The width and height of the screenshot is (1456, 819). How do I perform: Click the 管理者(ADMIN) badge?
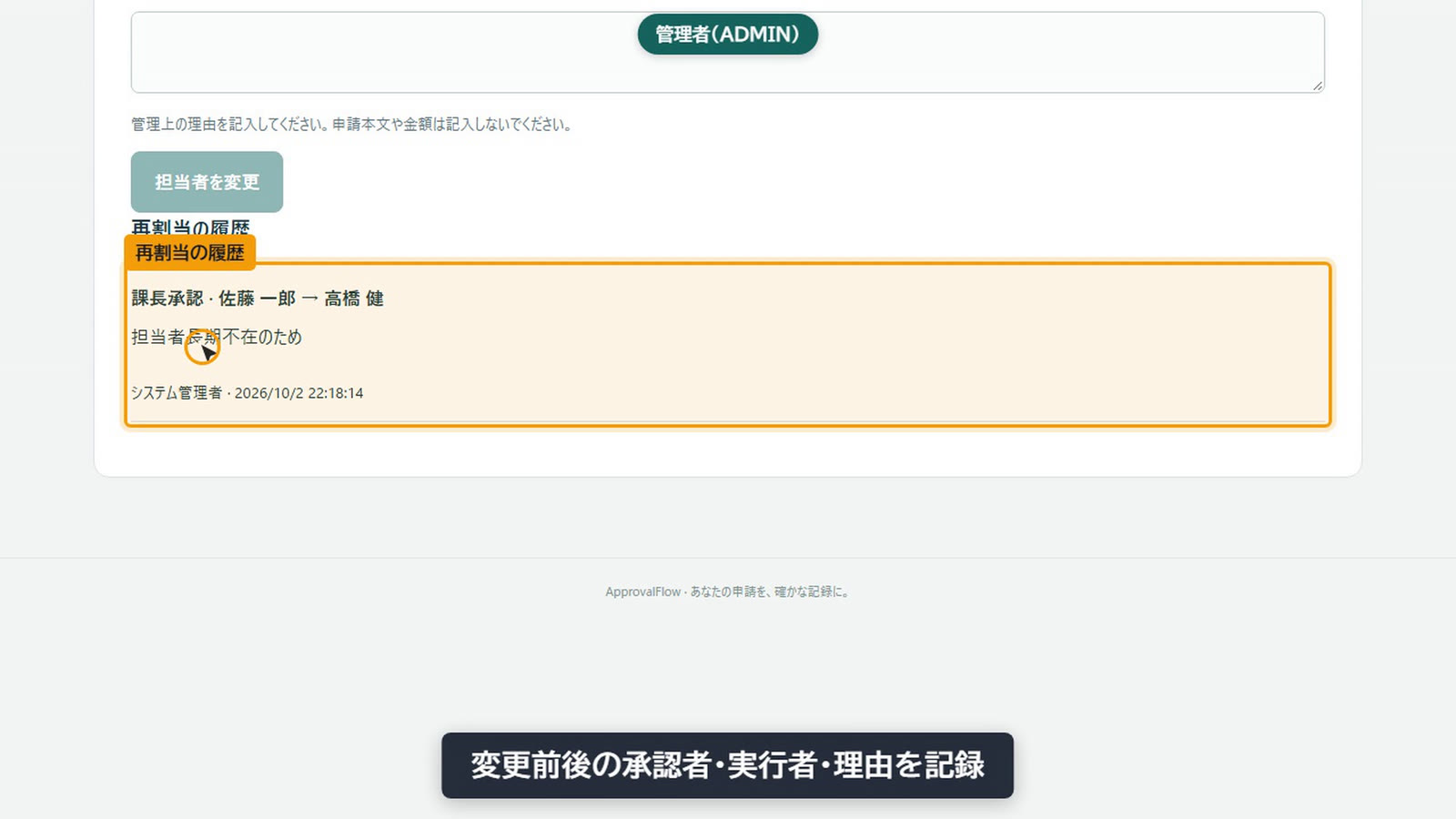tap(727, 35)
